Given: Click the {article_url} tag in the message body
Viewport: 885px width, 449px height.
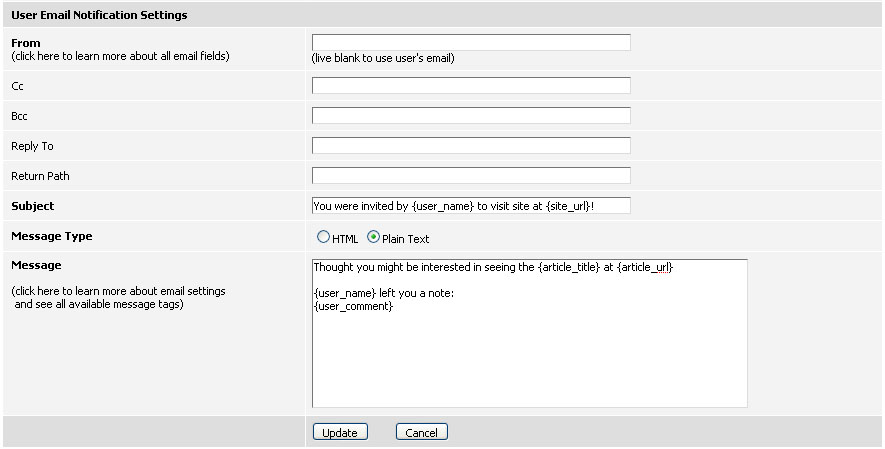Looking at the screenshot, I should coord(645,267).
